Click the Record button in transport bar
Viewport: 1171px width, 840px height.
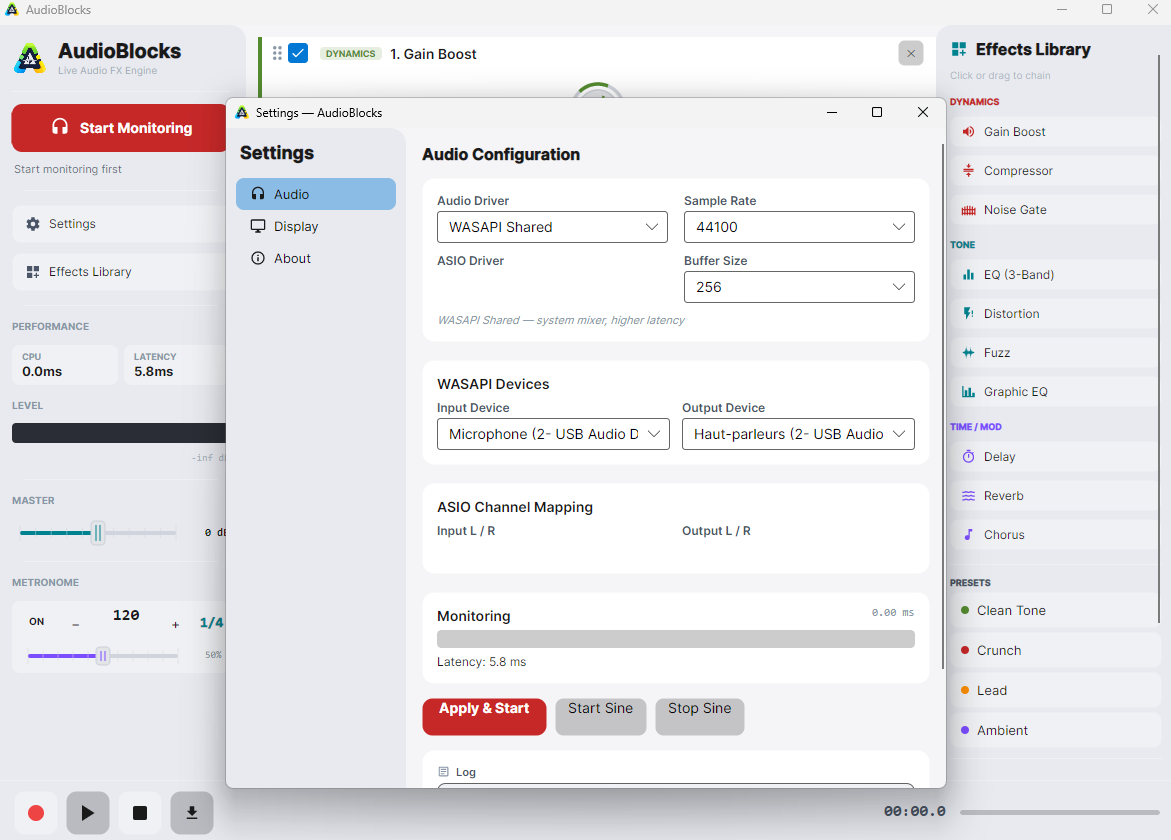pyautogui.click(x=36, y=812)
